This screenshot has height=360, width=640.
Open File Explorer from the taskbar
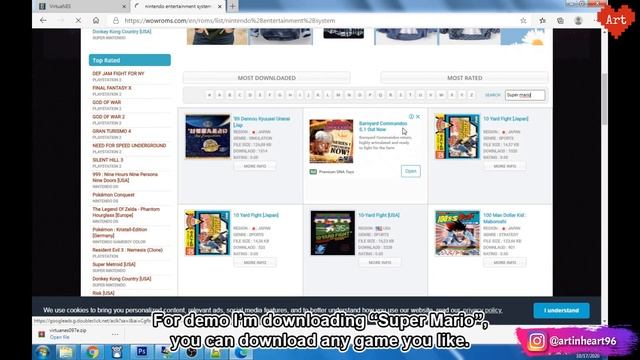[x=66, y=352]
